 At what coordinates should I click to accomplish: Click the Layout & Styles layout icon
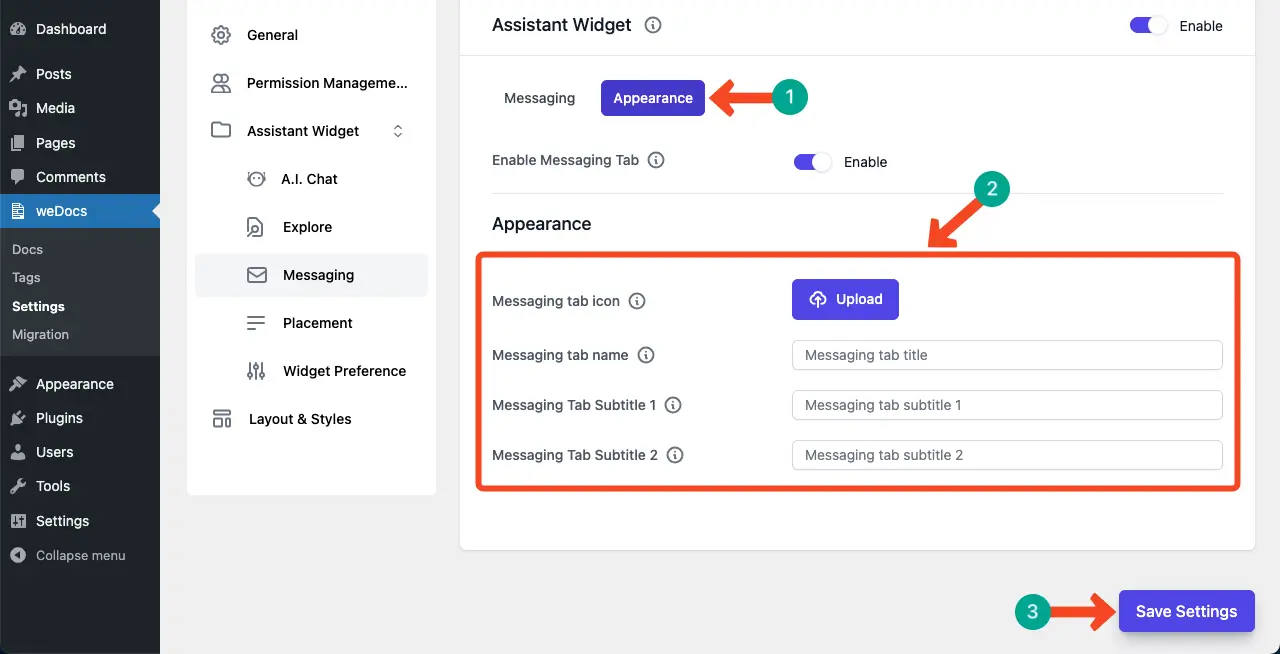click(x=221, y=419)
